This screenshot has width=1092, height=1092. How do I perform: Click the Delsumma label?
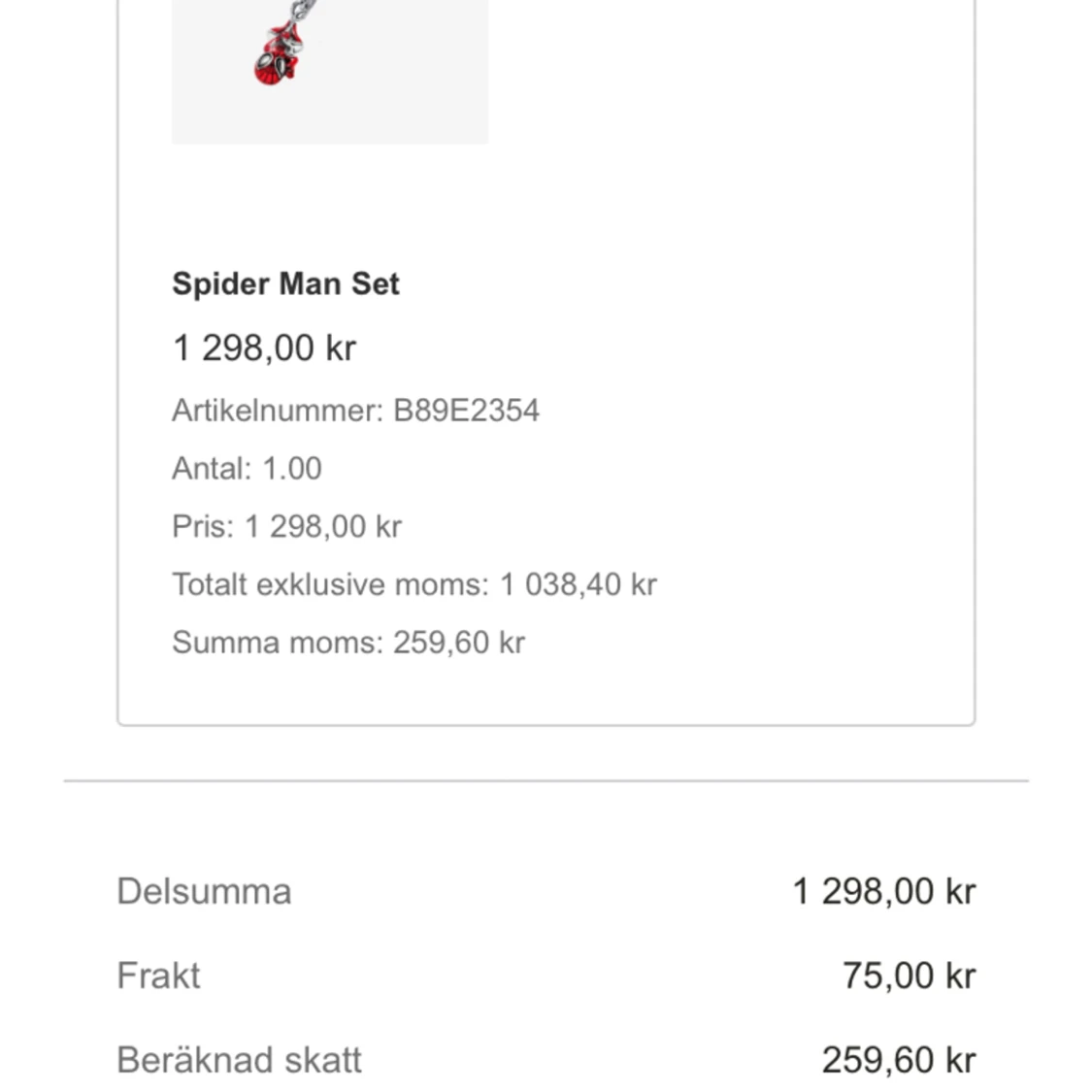(204, 891)
